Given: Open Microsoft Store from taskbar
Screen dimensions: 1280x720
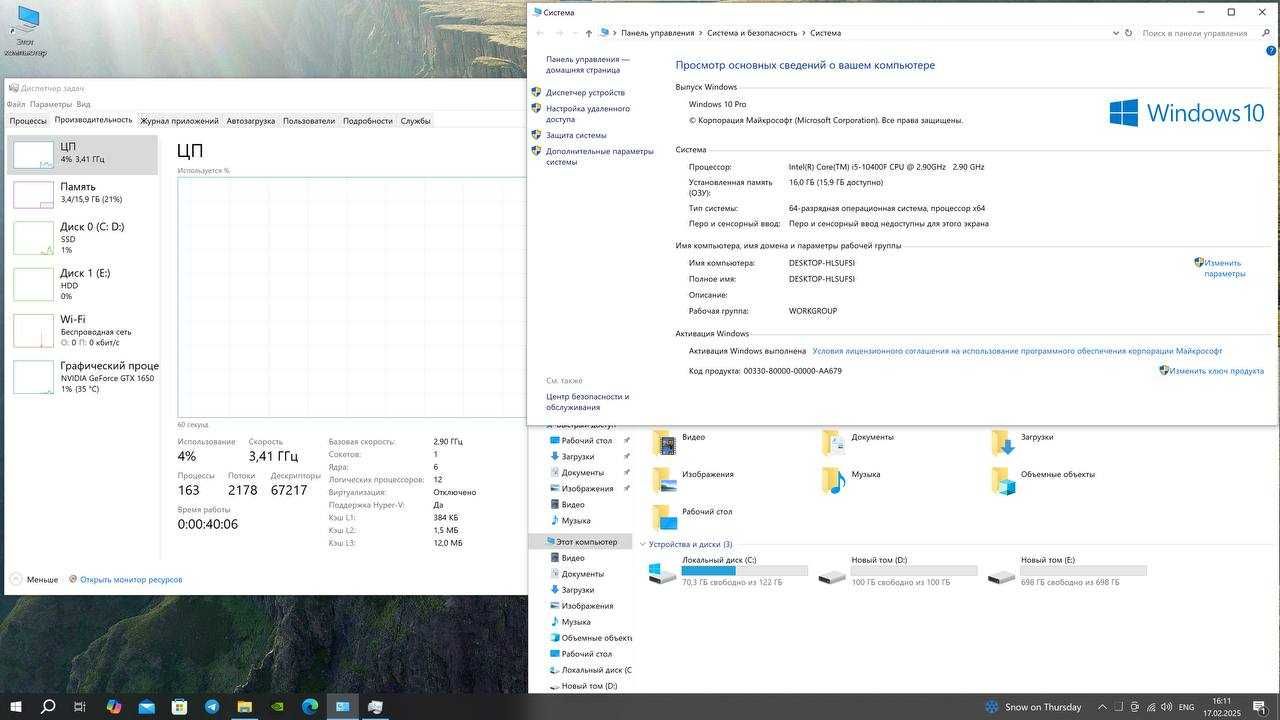Looking at the screenshot, I should 179,706.
